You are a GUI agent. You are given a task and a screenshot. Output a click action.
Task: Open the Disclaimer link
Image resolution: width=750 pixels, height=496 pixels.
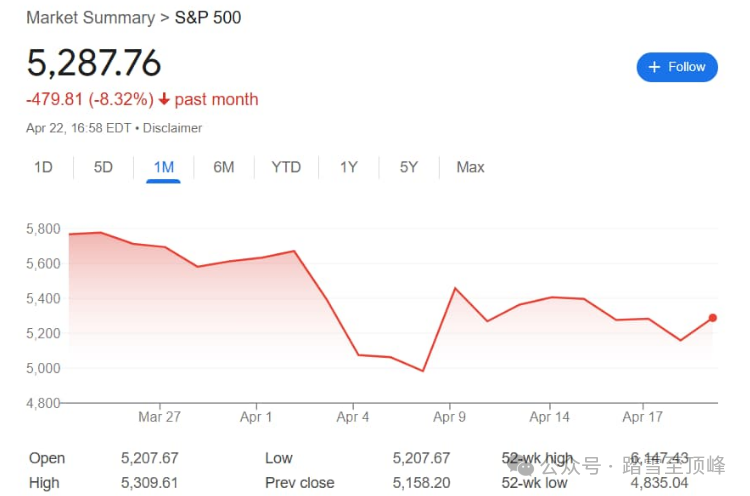click(172, 128)
